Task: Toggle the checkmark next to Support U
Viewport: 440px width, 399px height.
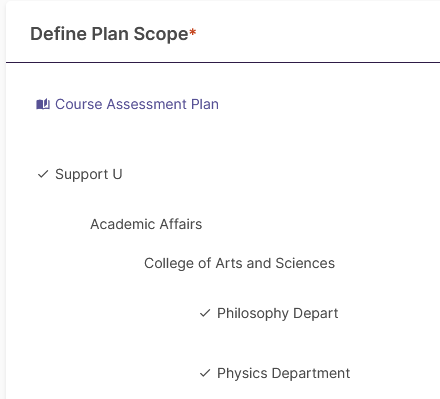Action: [x=43, y=174]
